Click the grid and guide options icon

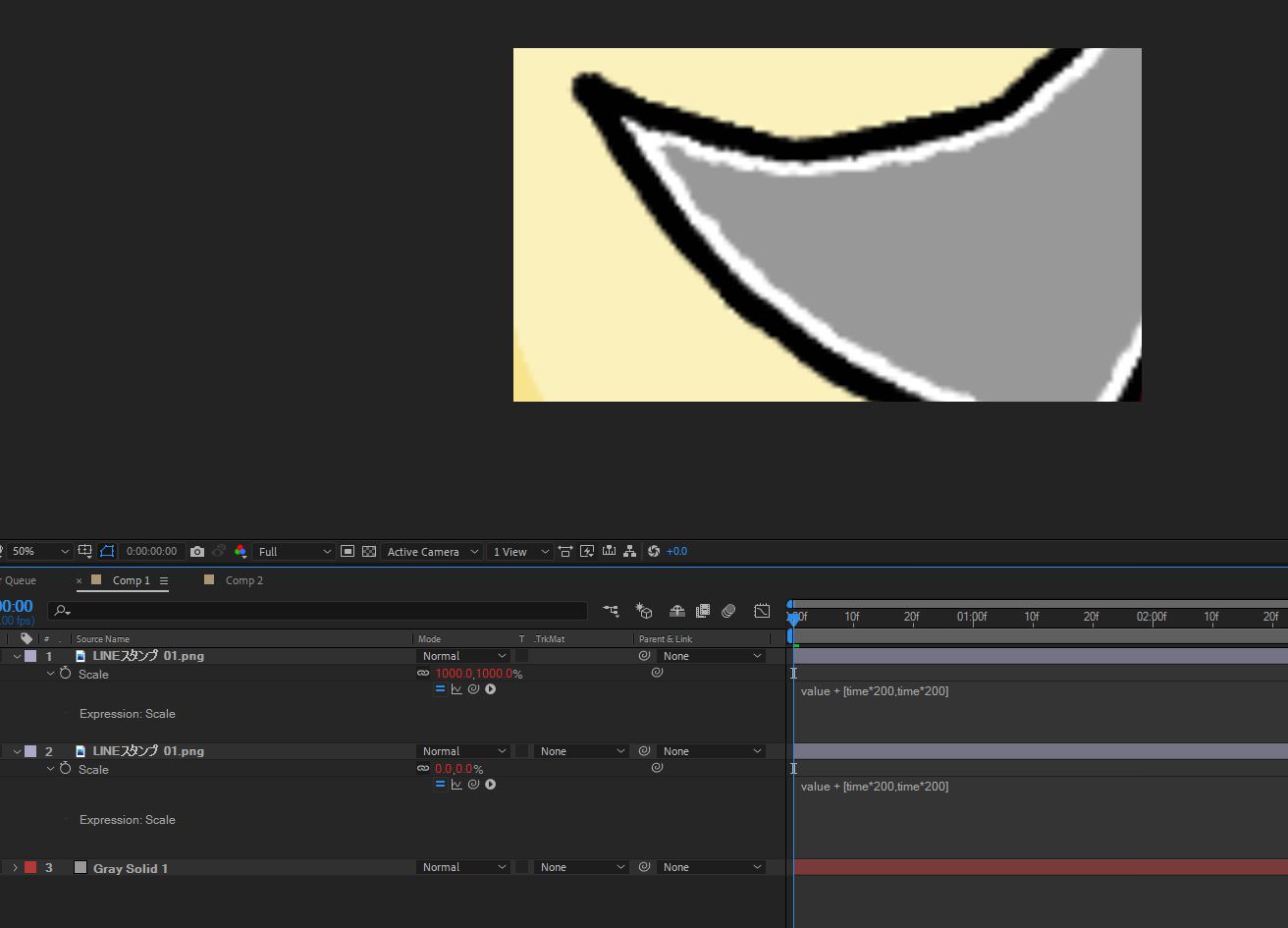pos(85,552)
